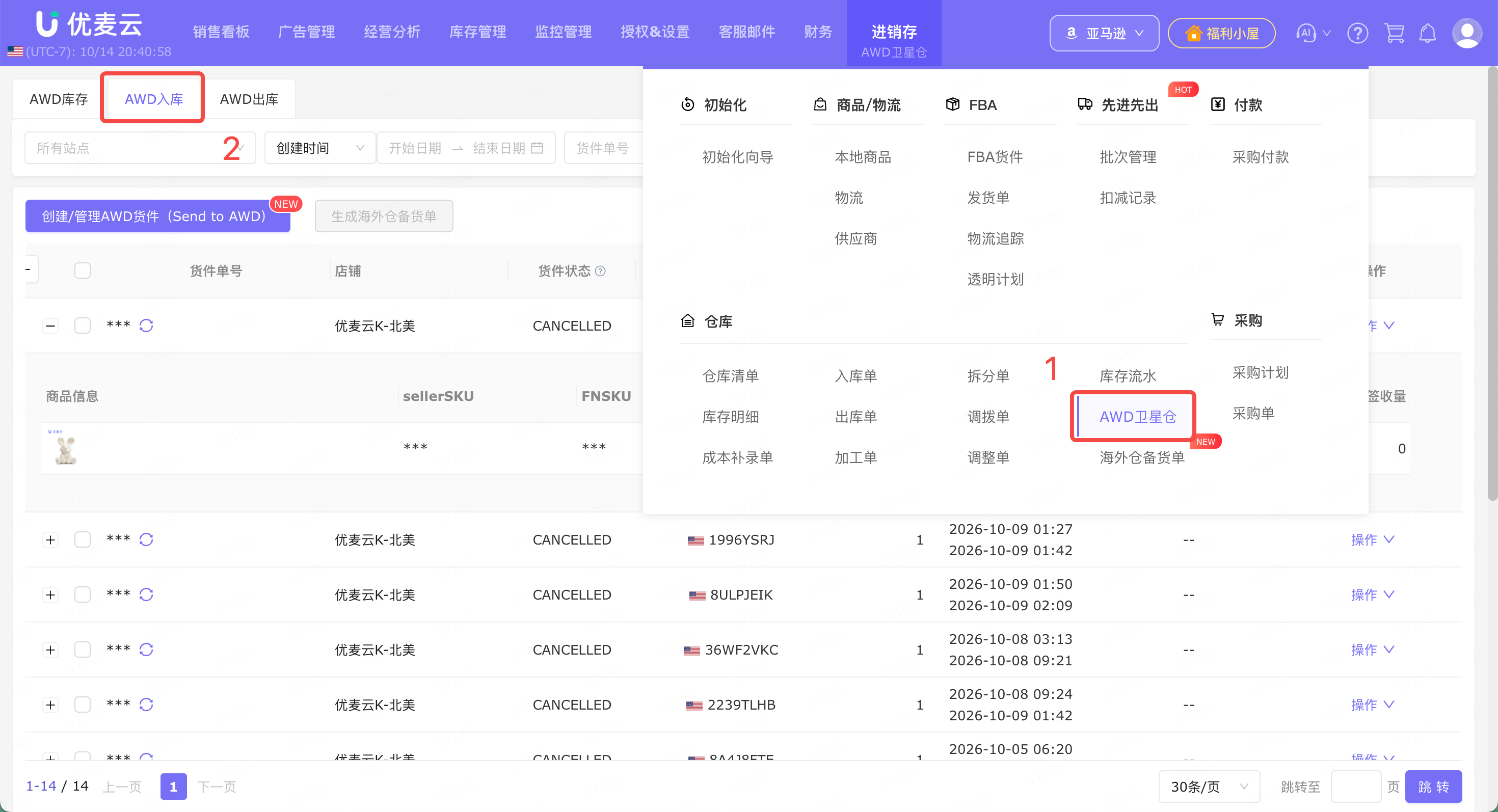Screen dimensions: 1498x812
Task: Check the checkbox for 8ULPJEIK row
Action: (x=83, y=594)
